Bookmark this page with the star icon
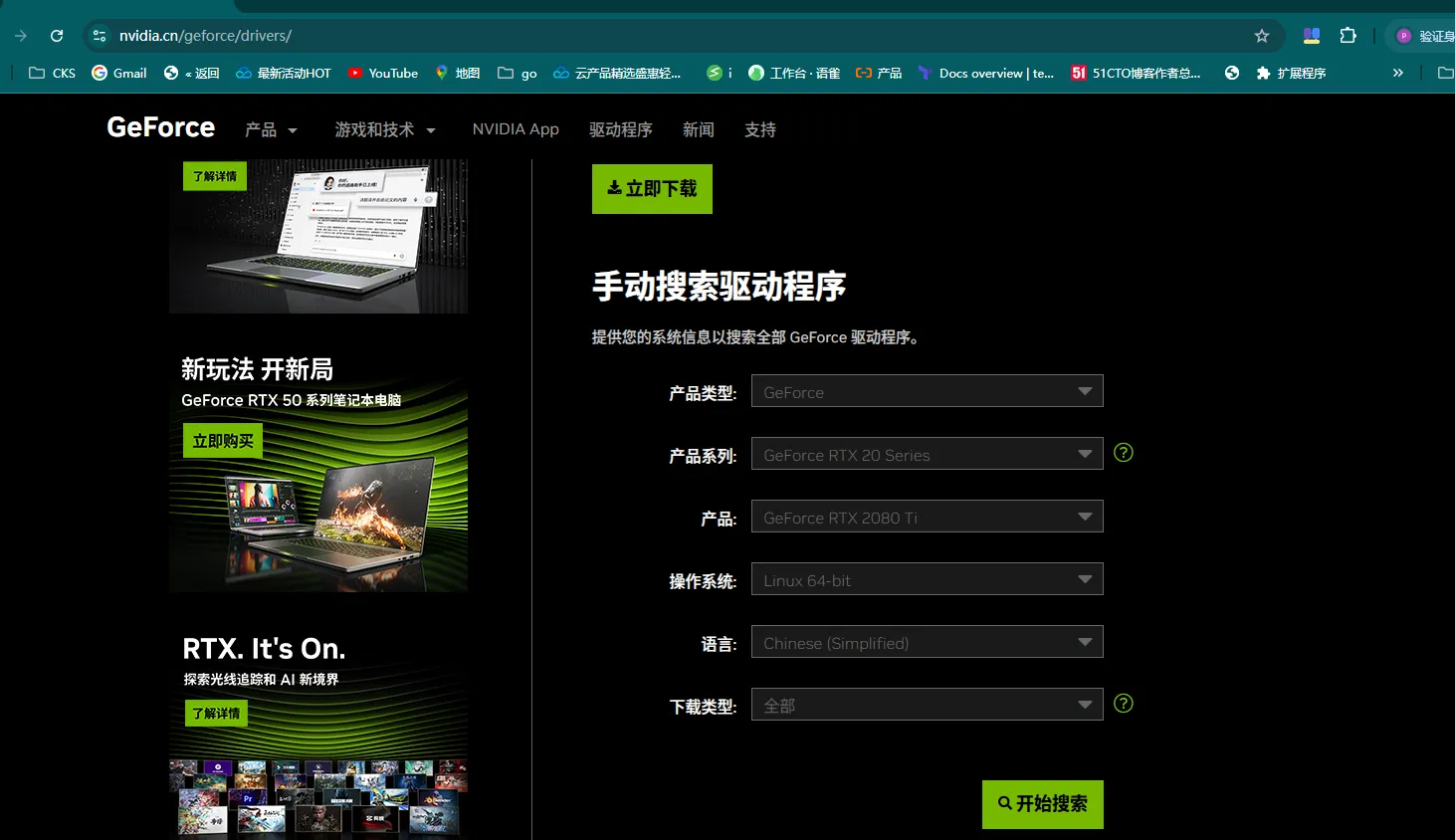Image resolution: width=1455 pixels, height=840 pixels. point(1262,36)
